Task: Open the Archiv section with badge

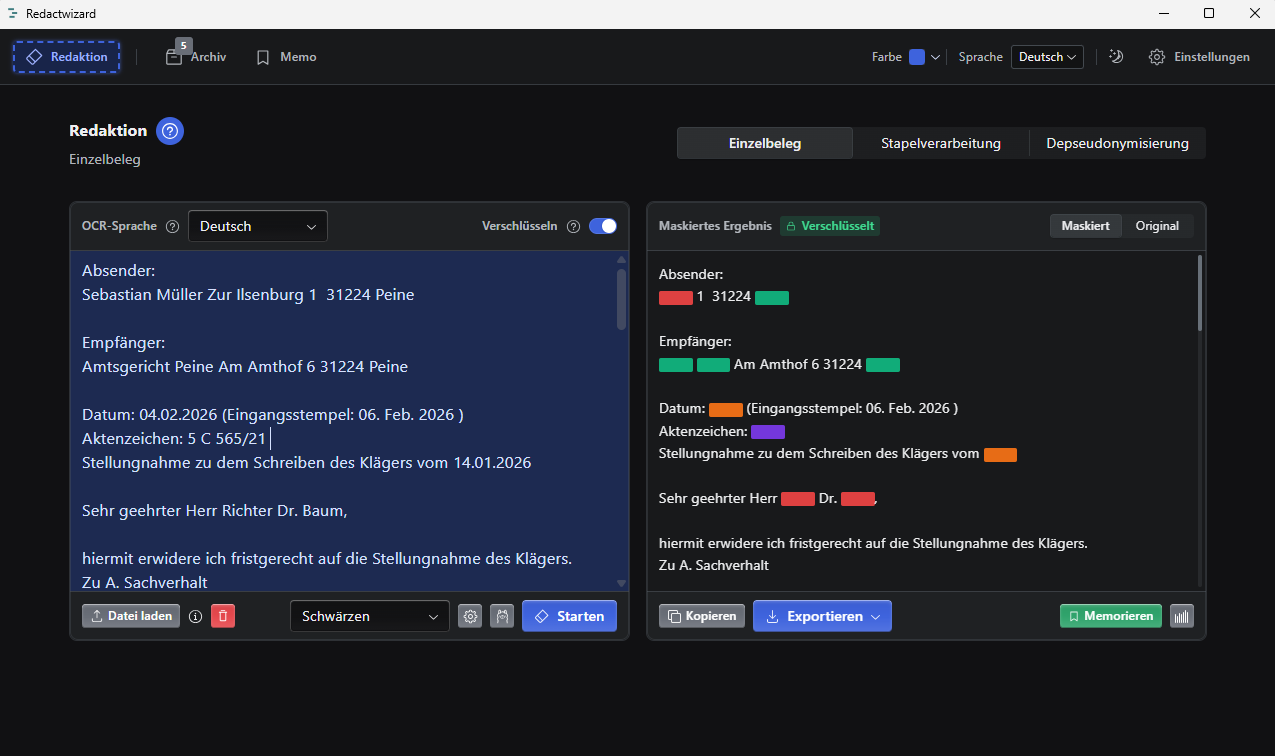Action: 196,57
